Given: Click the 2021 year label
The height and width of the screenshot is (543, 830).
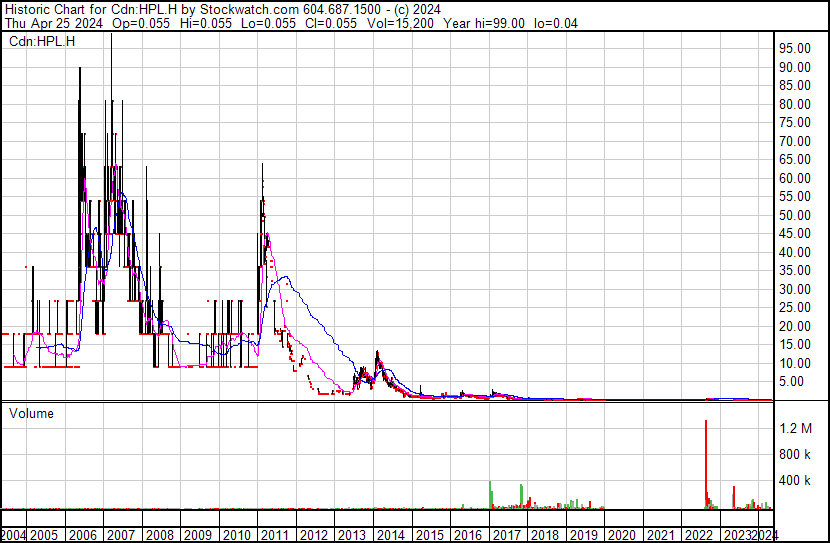Looking at the screenshot, I should pos(661,535).
